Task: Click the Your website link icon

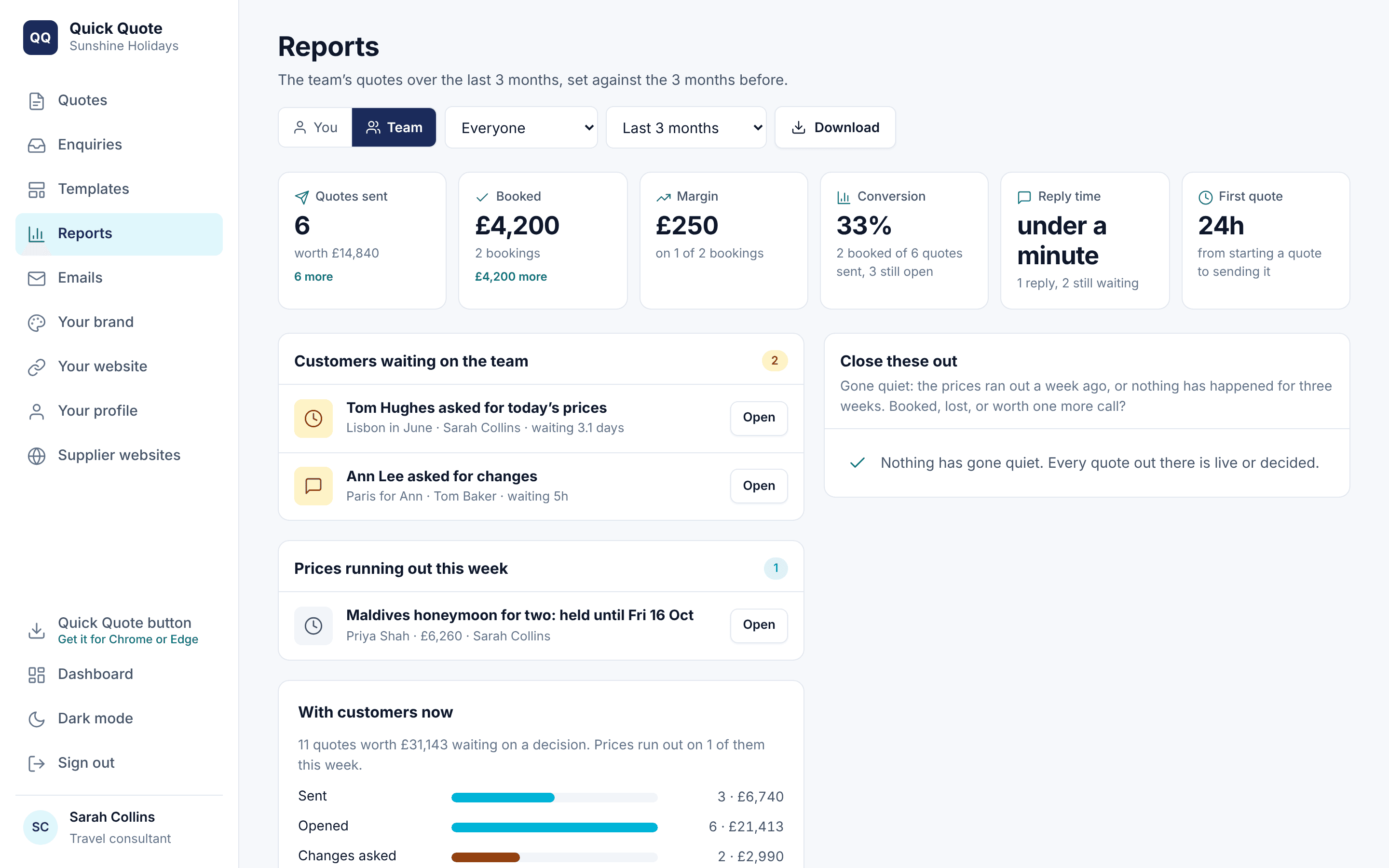Action: coord(37,367)
